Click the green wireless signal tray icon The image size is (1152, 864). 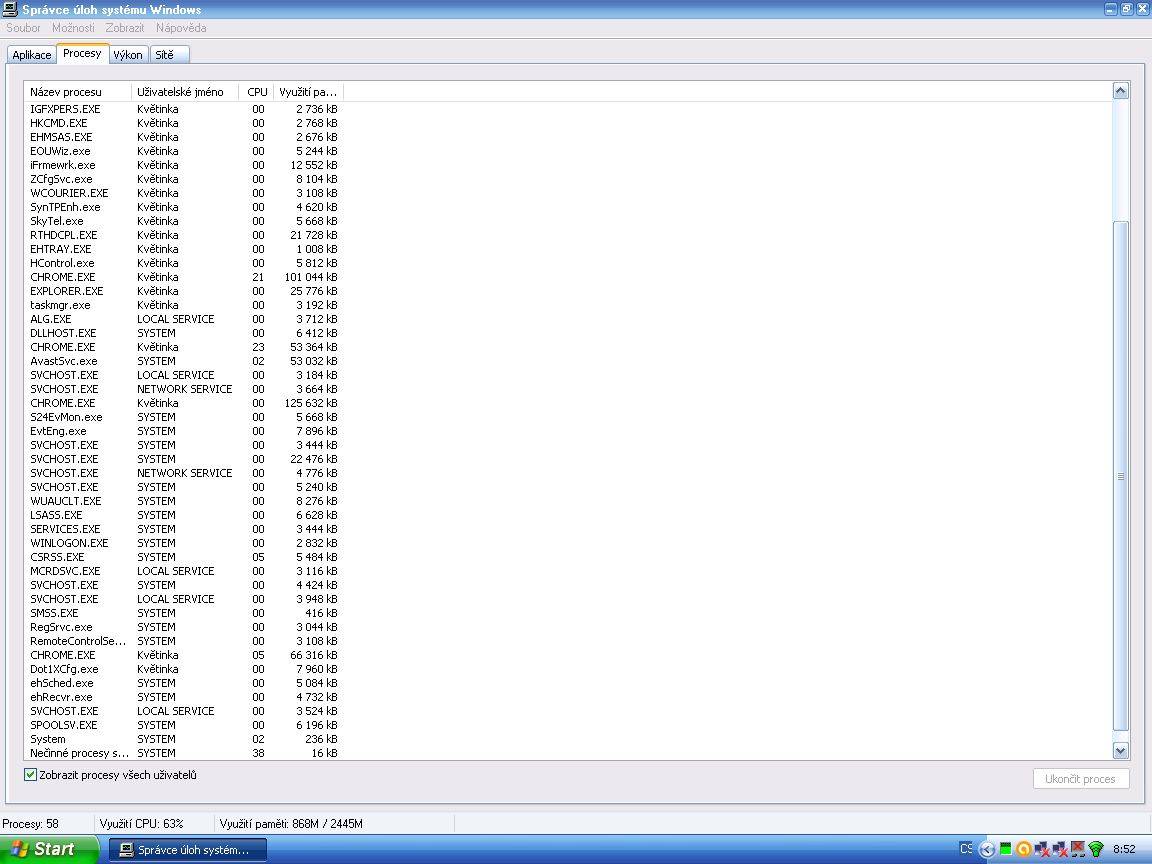coord(1095,850)
